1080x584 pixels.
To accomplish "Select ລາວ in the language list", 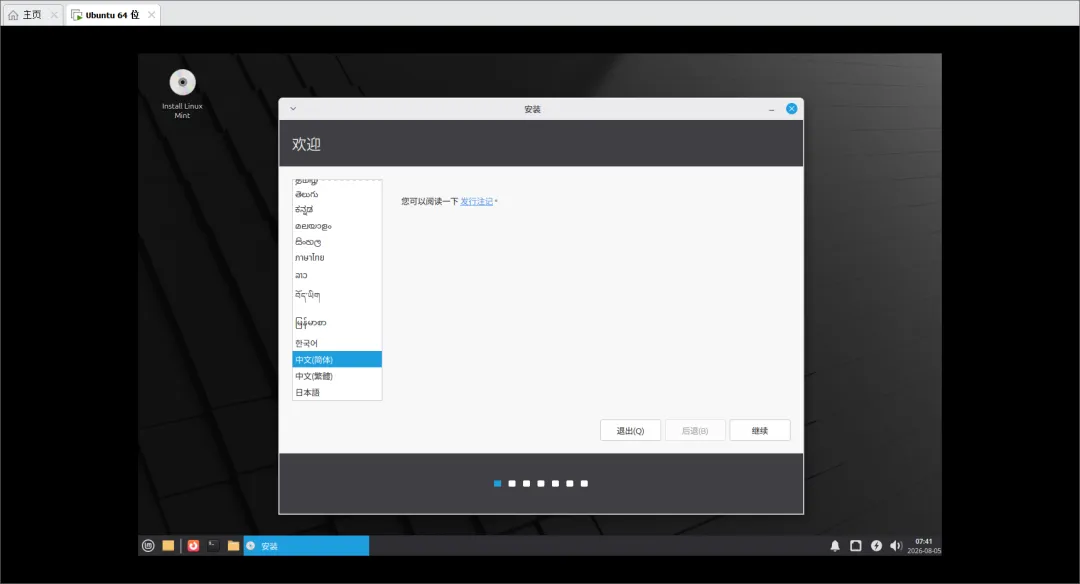I will 337,275.
